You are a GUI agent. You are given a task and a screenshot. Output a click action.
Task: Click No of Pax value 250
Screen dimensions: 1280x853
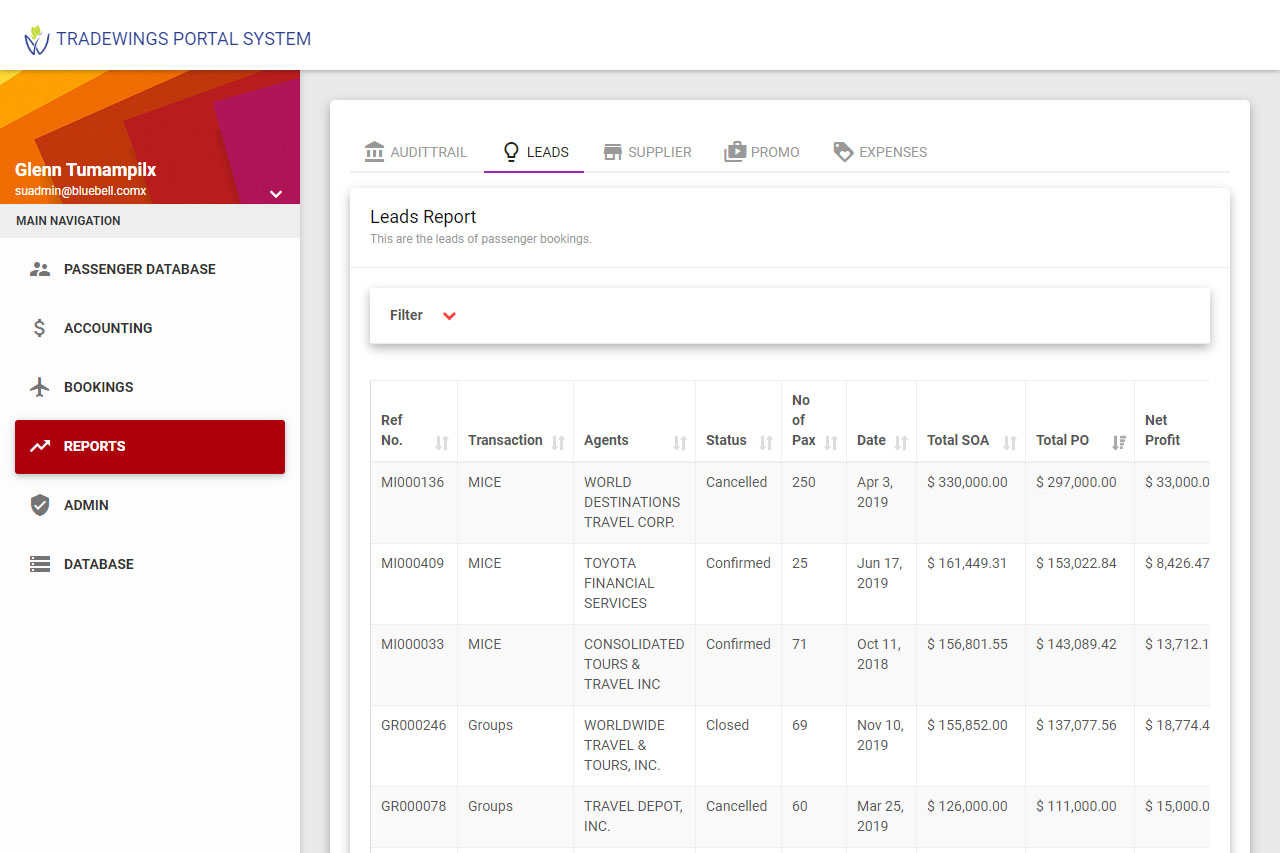[x=803, y=482]
